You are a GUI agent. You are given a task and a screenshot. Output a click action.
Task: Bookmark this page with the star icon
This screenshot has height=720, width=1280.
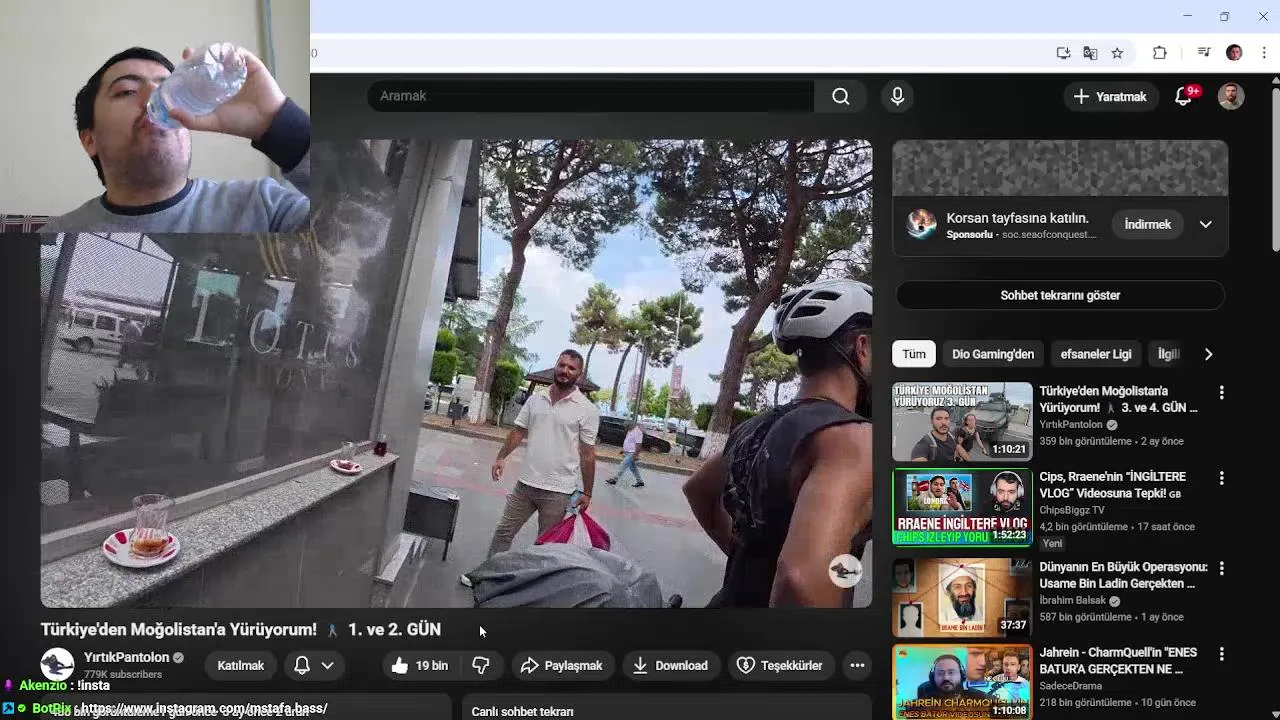(1117, 53)
